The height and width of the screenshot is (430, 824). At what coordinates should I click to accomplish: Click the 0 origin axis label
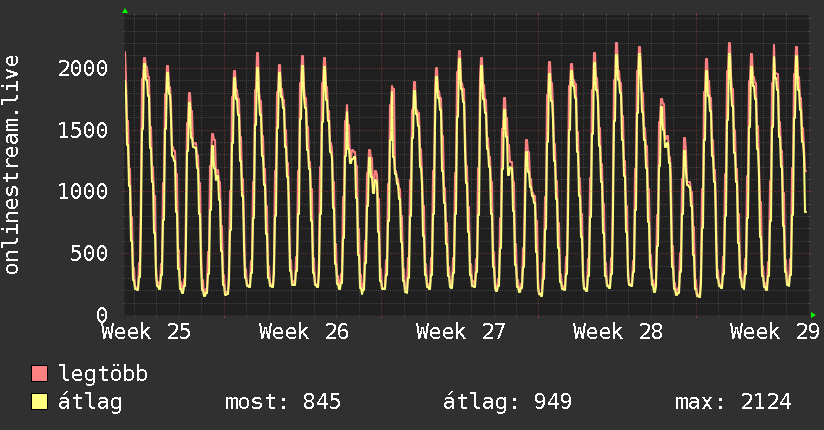click(102, 315)
